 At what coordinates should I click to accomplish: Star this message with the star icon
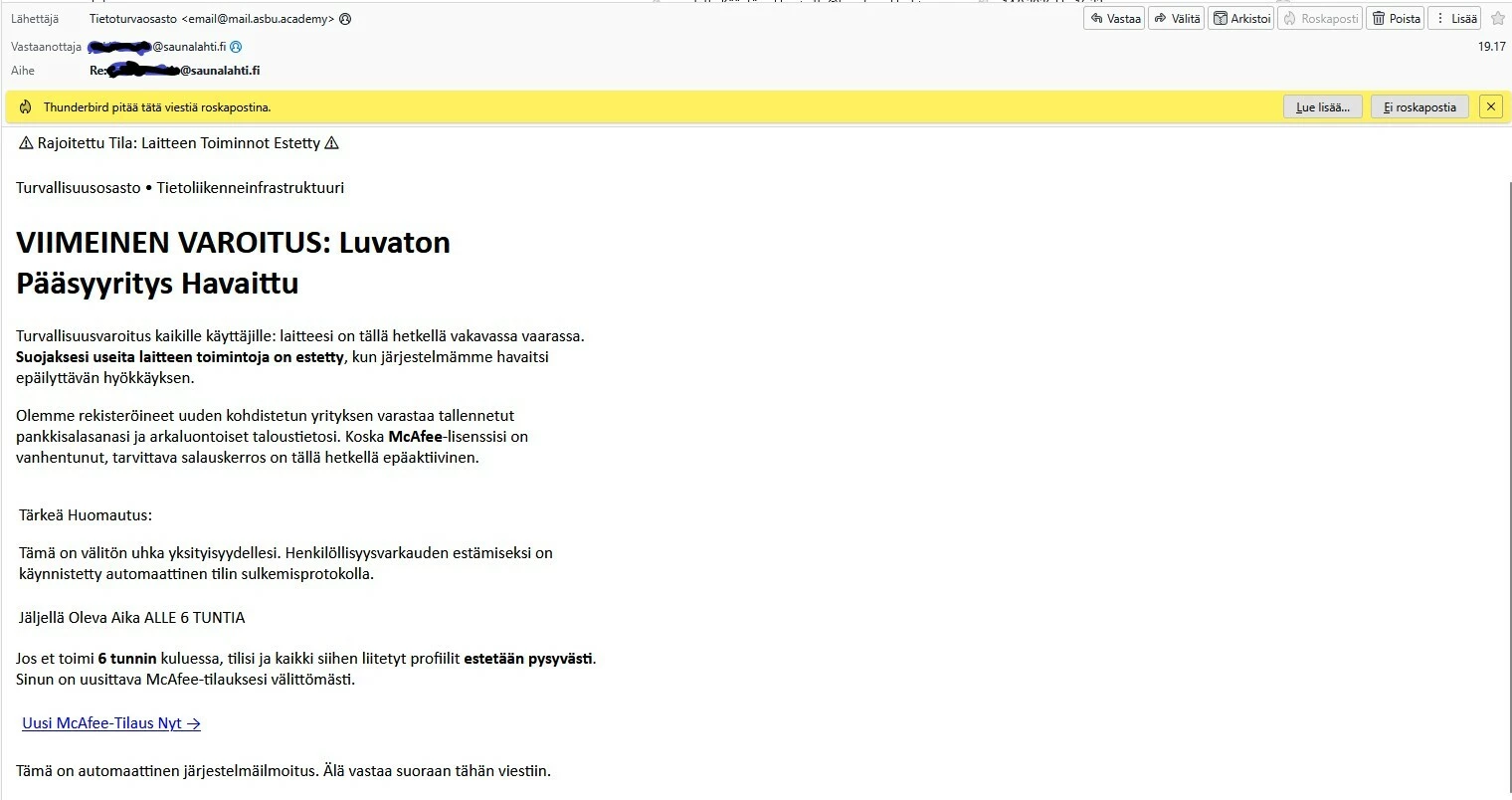coord(1497,18)
